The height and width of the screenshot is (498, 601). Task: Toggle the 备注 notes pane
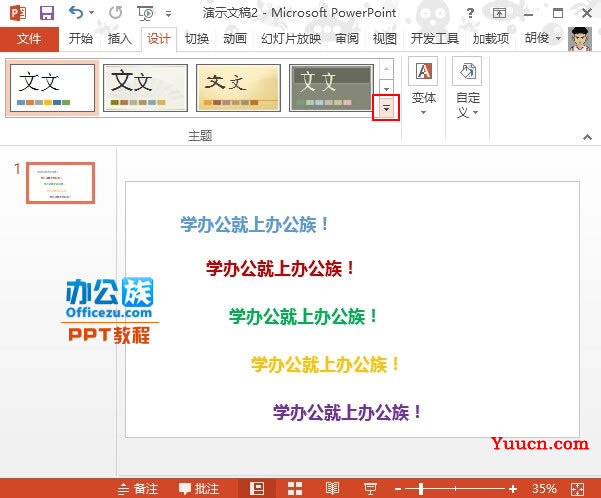[138, 489]
